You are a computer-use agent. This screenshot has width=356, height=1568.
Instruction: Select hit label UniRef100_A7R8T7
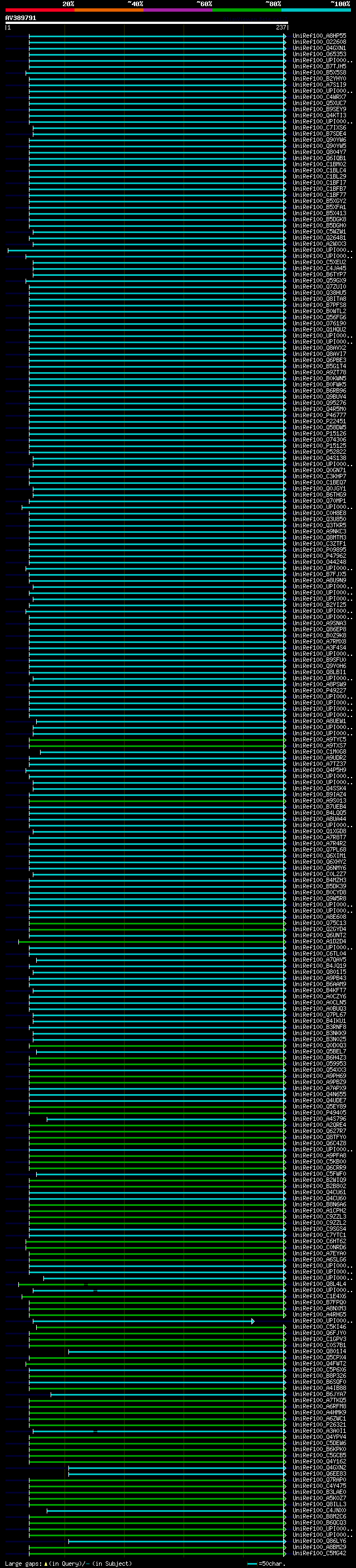pyautogui.click(x=319, y=838)
